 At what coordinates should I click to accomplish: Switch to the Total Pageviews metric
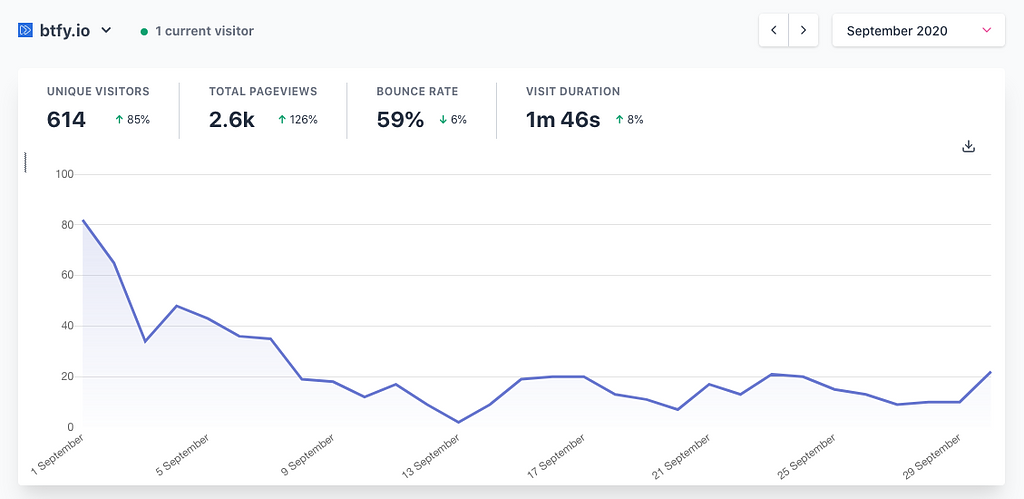click(262, 108)
